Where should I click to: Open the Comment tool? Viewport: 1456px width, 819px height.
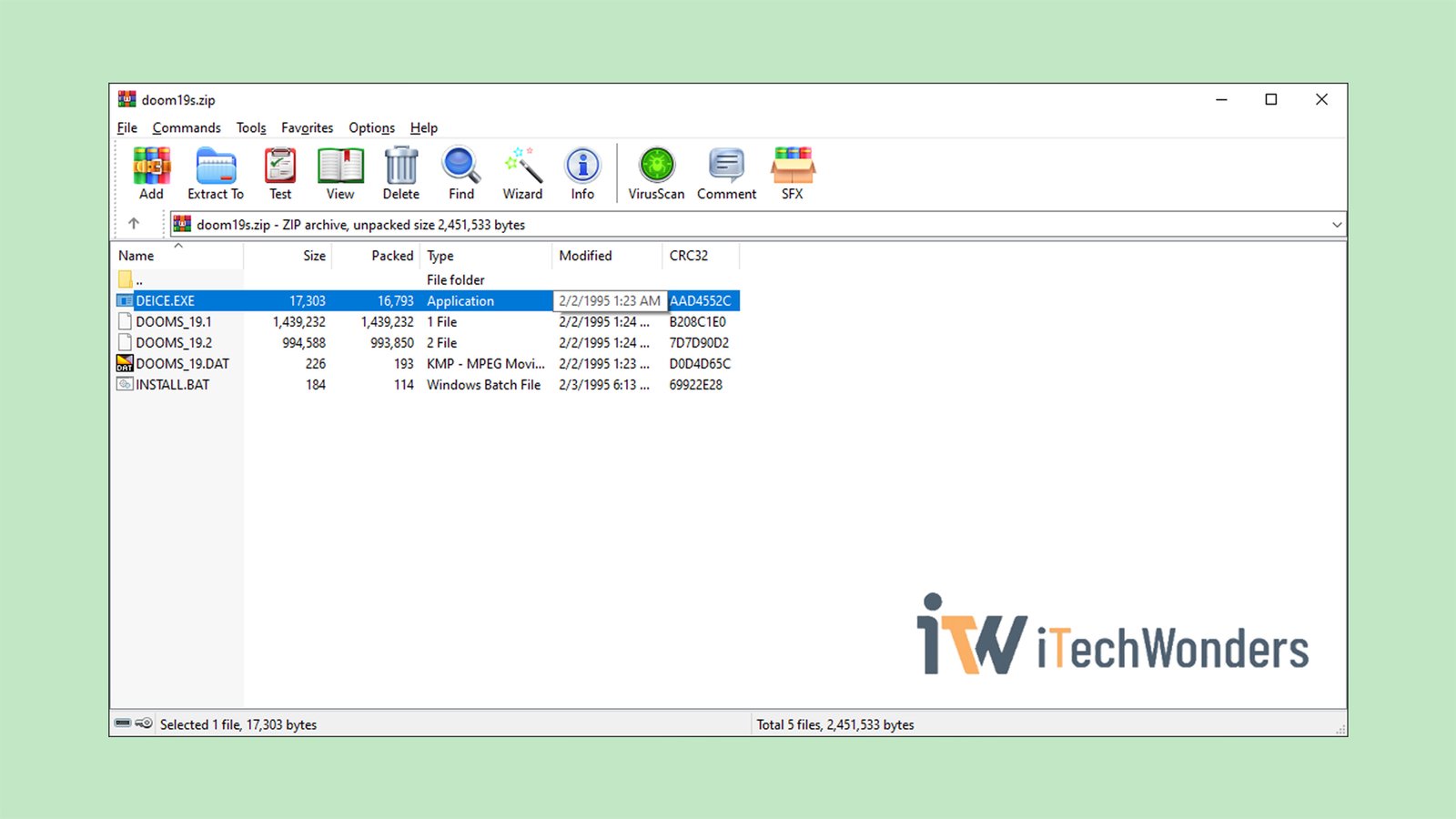pyautogui.click(x=726, y=173)
